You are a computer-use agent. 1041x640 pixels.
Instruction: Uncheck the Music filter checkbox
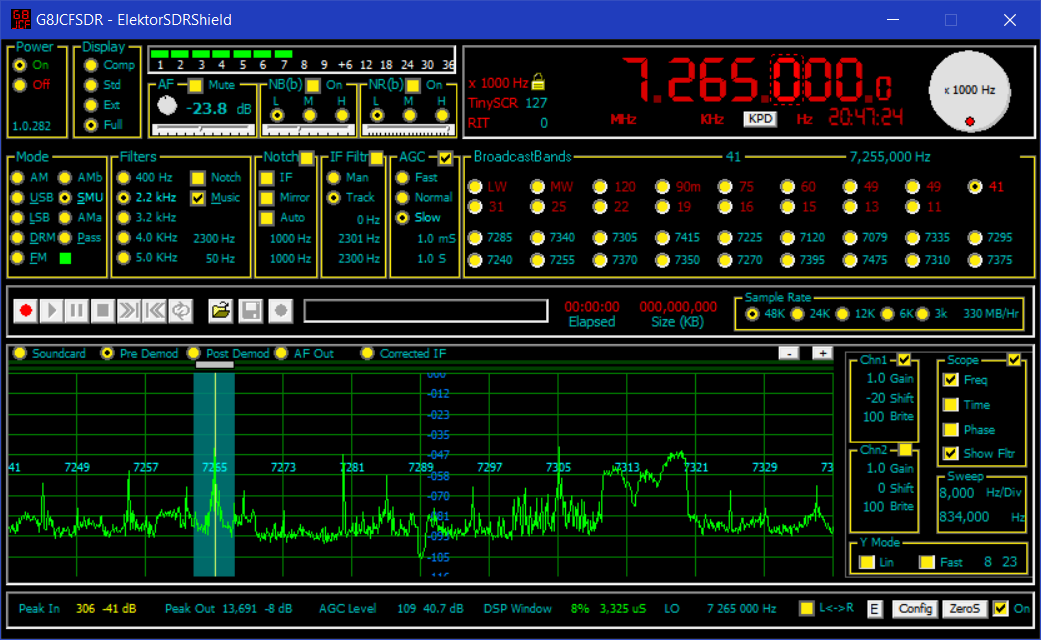tap(198, 198)
